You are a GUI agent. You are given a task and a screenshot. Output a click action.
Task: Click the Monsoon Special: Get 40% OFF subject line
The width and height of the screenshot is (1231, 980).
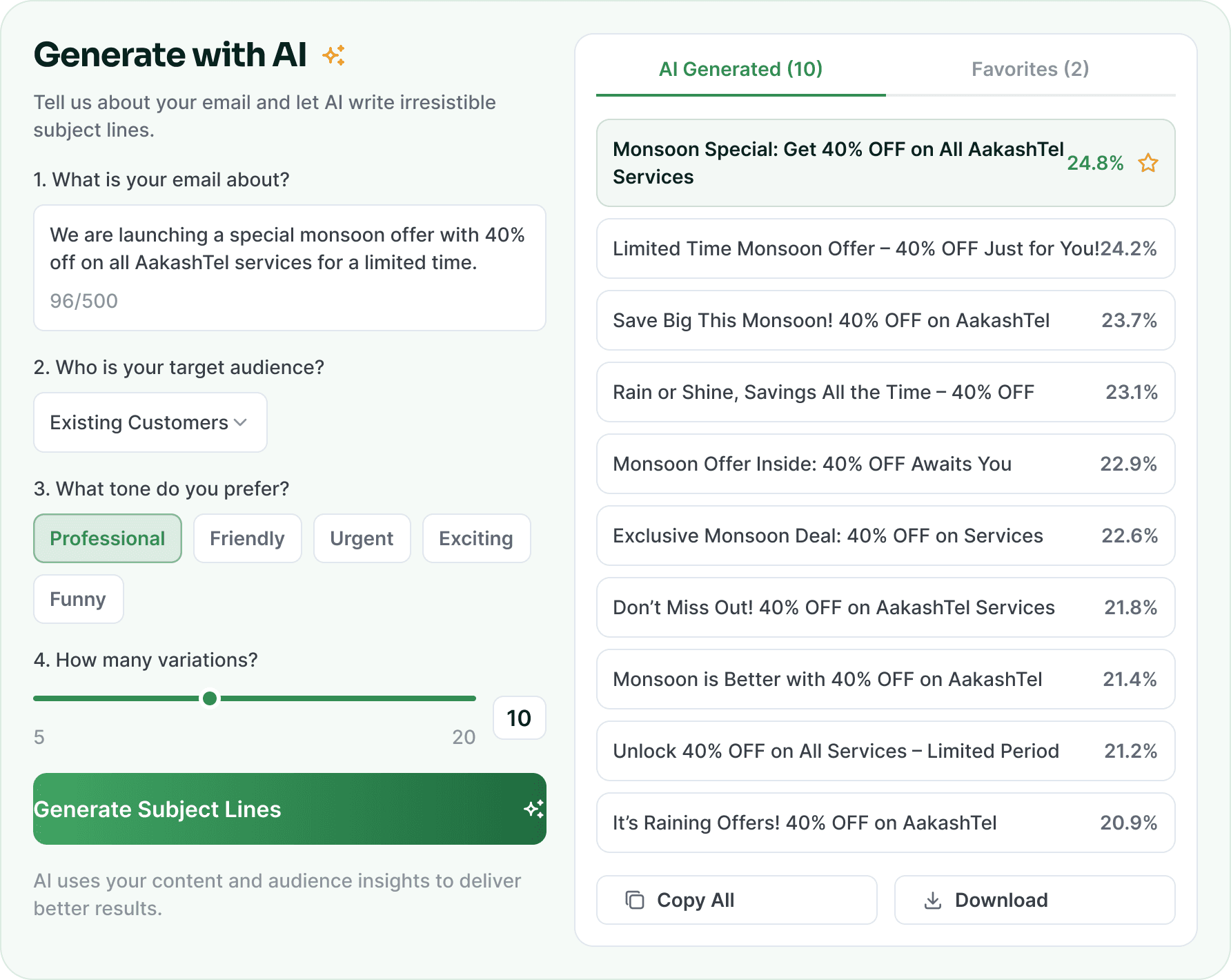click(886, 163)
